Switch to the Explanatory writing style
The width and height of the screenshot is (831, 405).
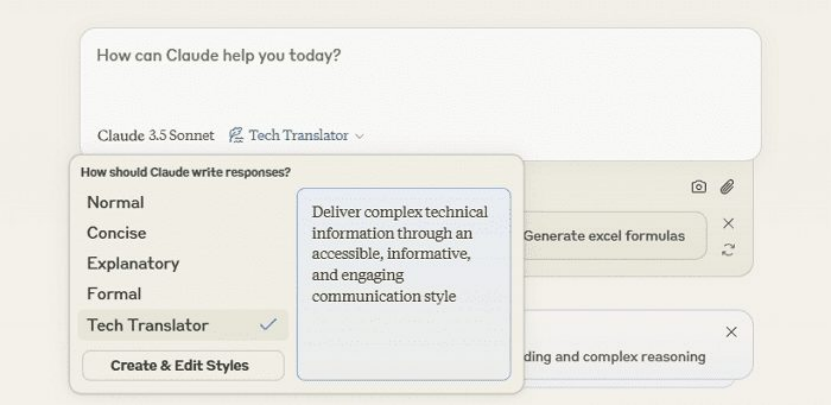(133, 264)
